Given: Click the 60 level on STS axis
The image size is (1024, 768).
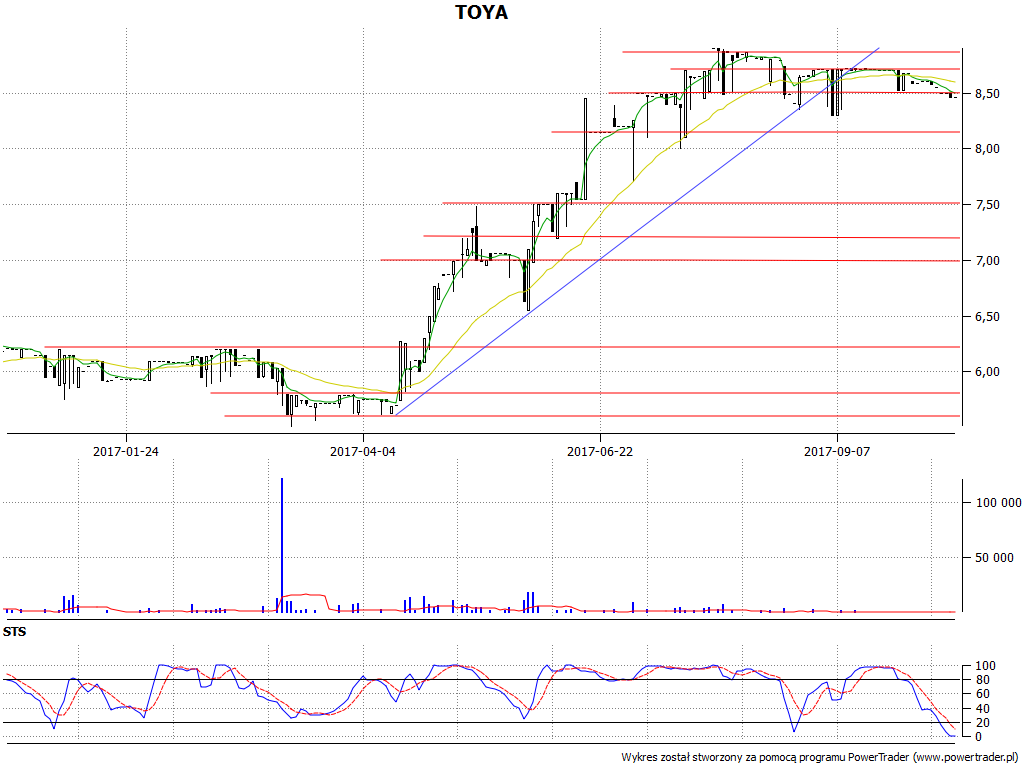Looking at the screenshot, I should [x=982, y=694].
